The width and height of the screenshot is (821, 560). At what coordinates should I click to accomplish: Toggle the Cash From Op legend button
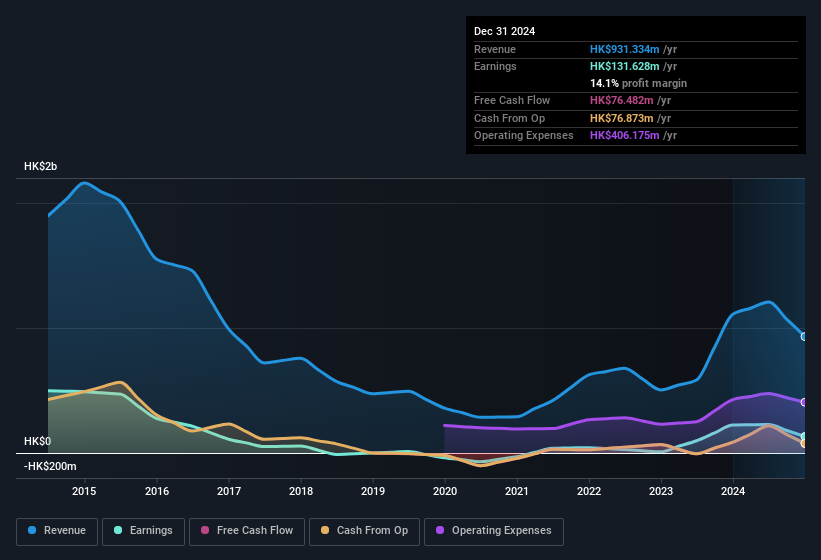tap(364, 531)
